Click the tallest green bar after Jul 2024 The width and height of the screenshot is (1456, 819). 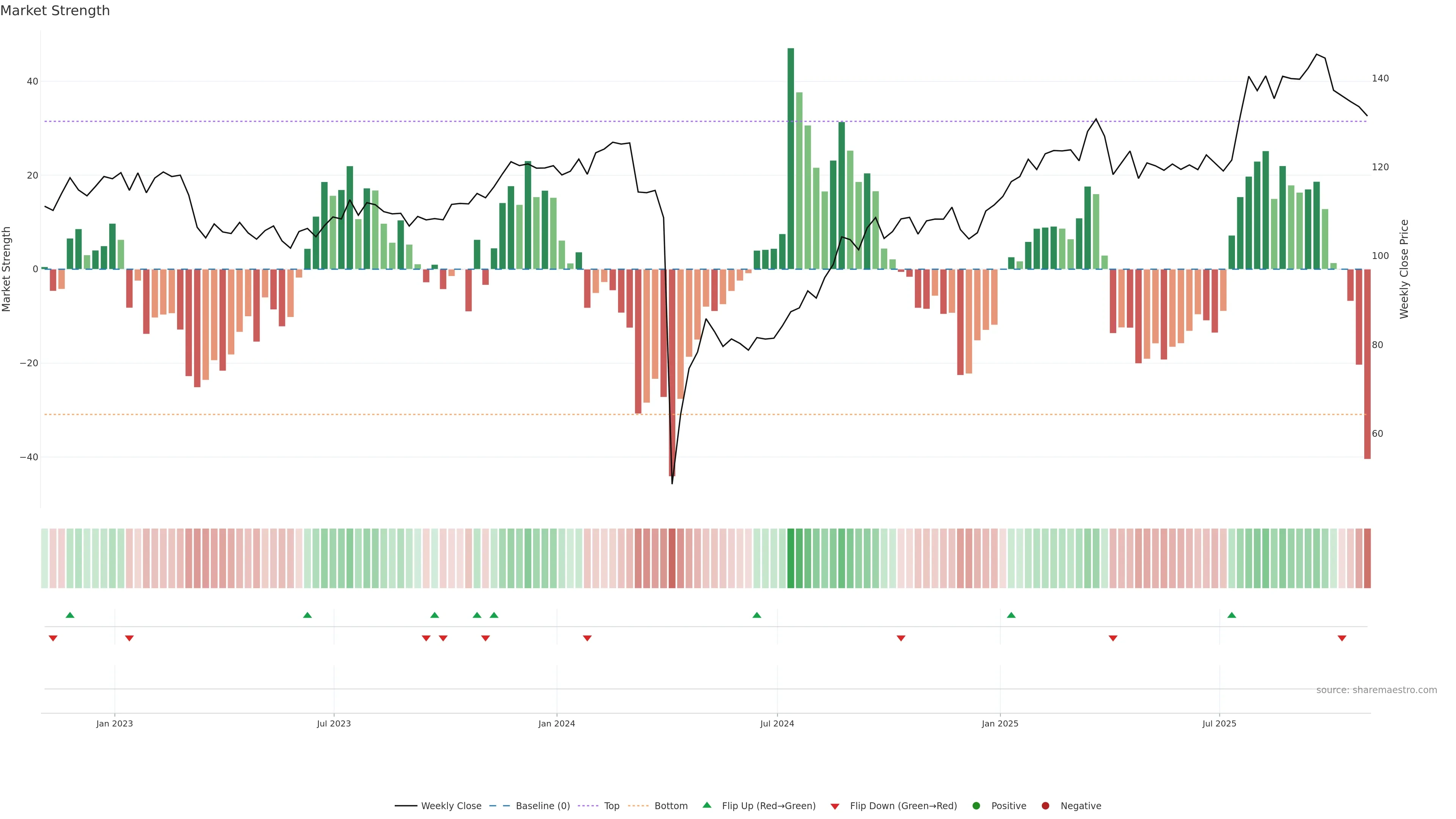point(791,158)
